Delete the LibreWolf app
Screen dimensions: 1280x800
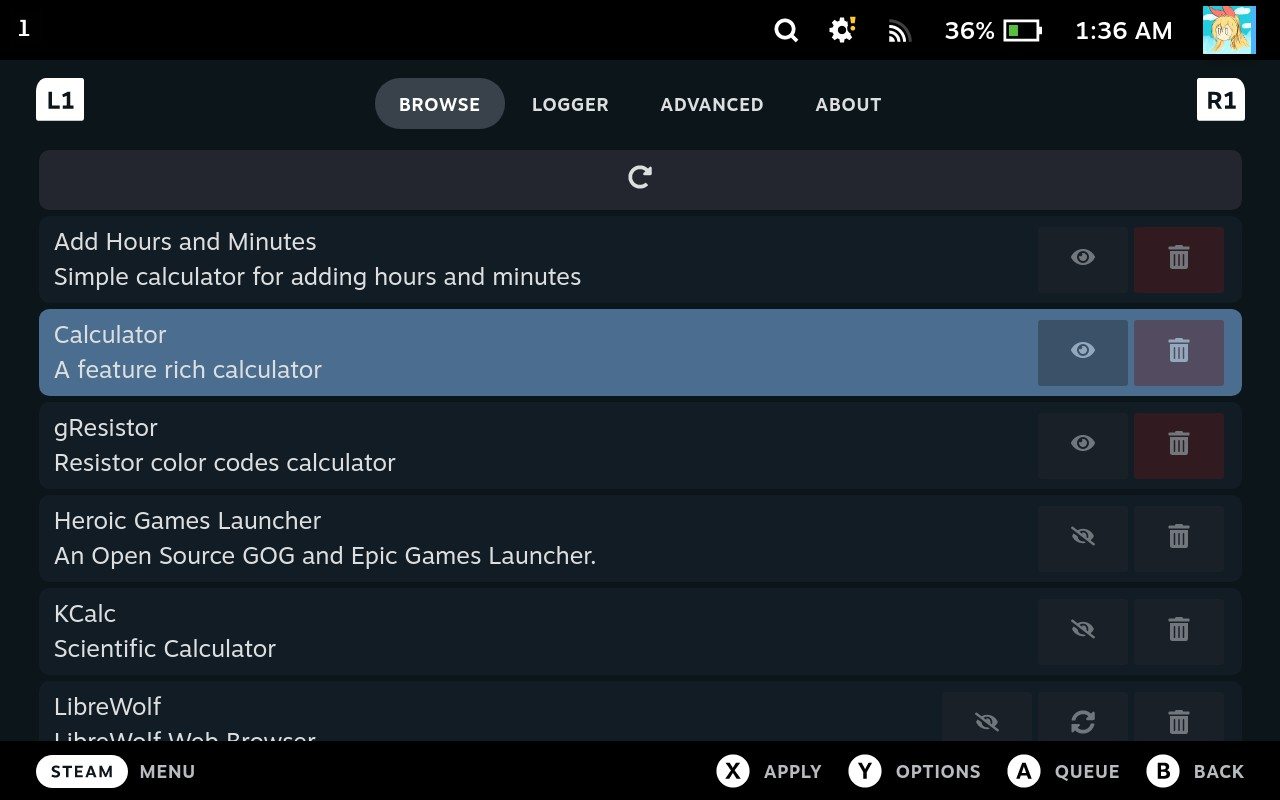(x=1179, y=718)
